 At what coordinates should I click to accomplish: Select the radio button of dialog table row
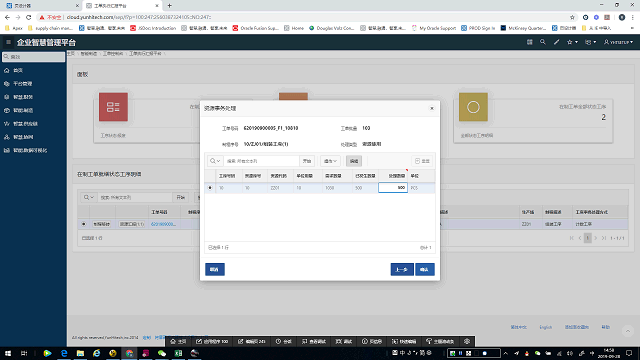coord(210,188)
